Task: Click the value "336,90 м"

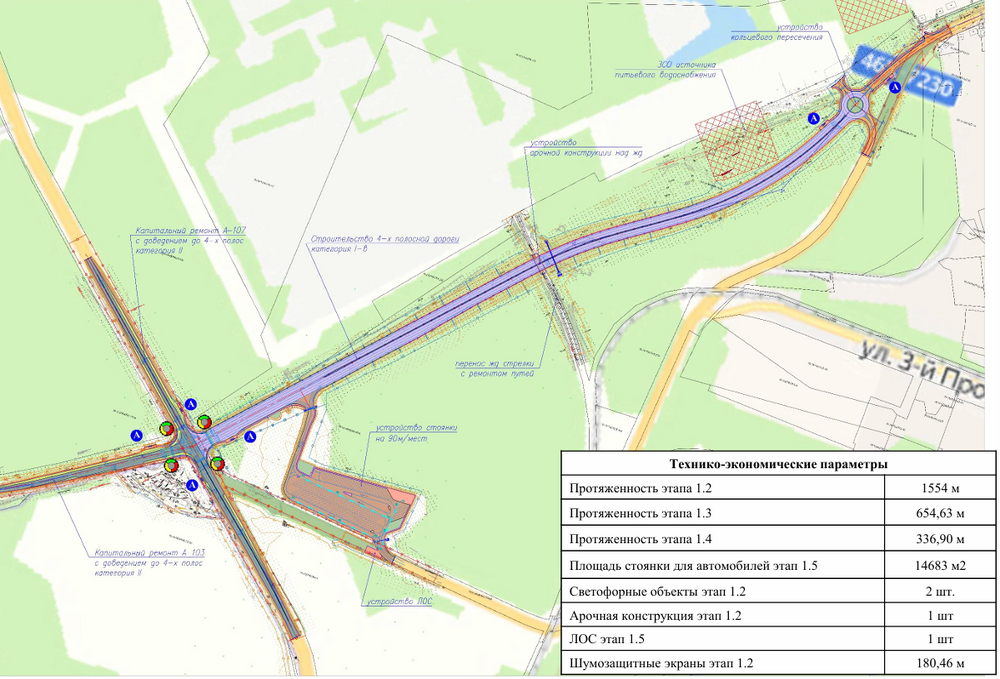Action: [940, 539]
